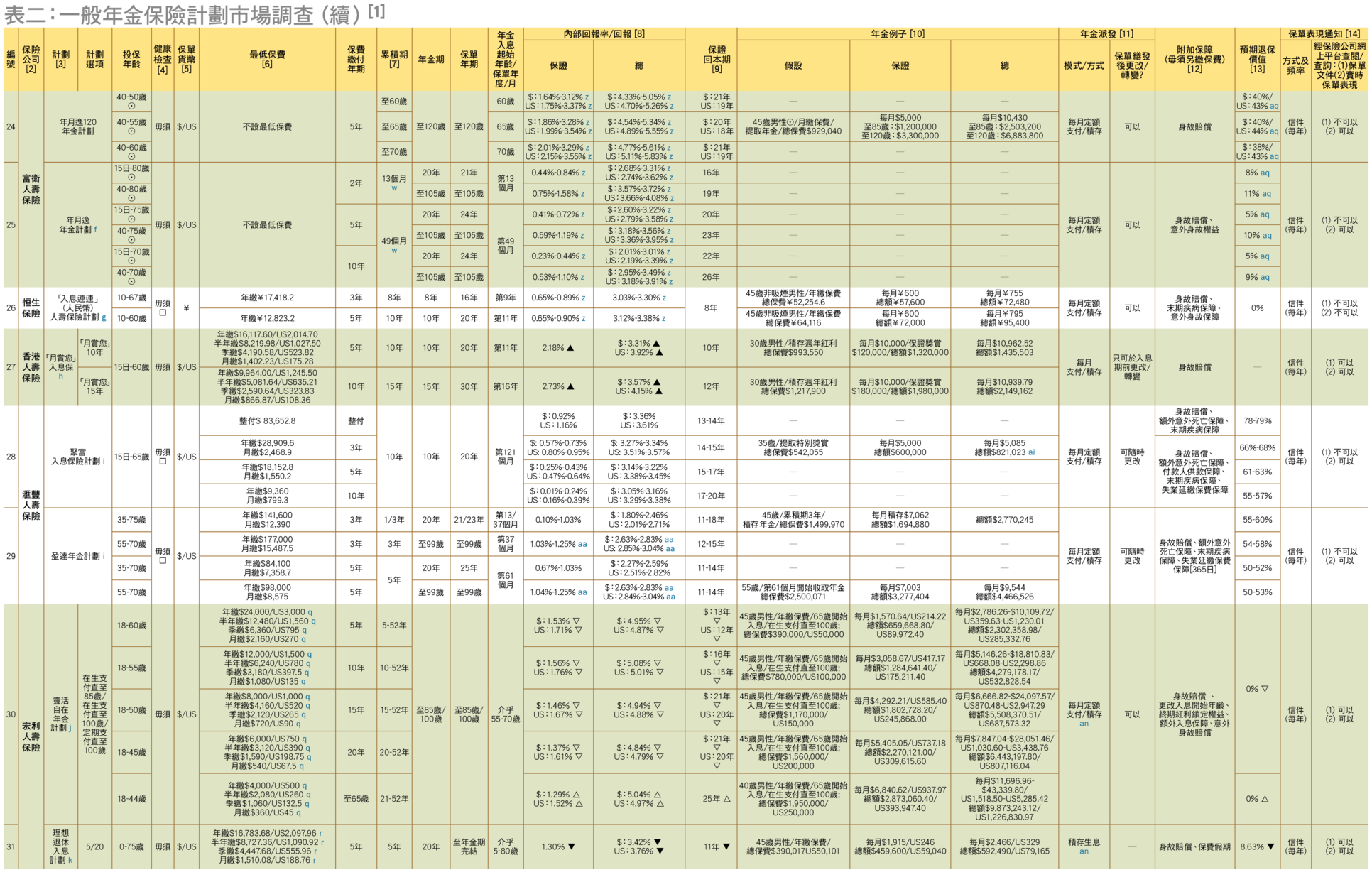Click the 方式及頻率 sub-header
The image size is (1372, 882).
1295,65
